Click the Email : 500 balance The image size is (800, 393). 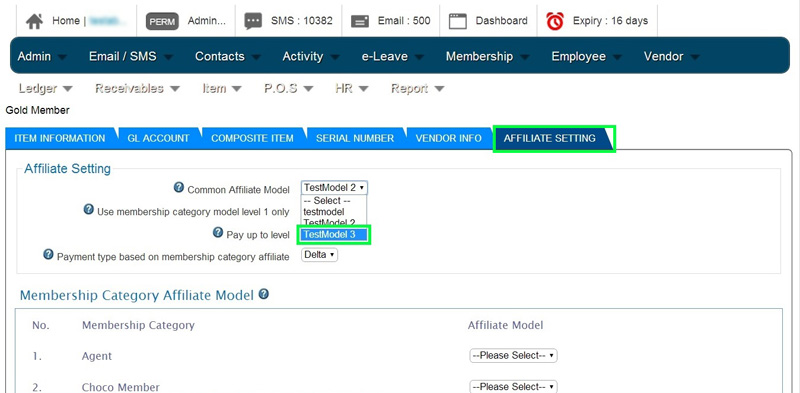click(404, 21)
